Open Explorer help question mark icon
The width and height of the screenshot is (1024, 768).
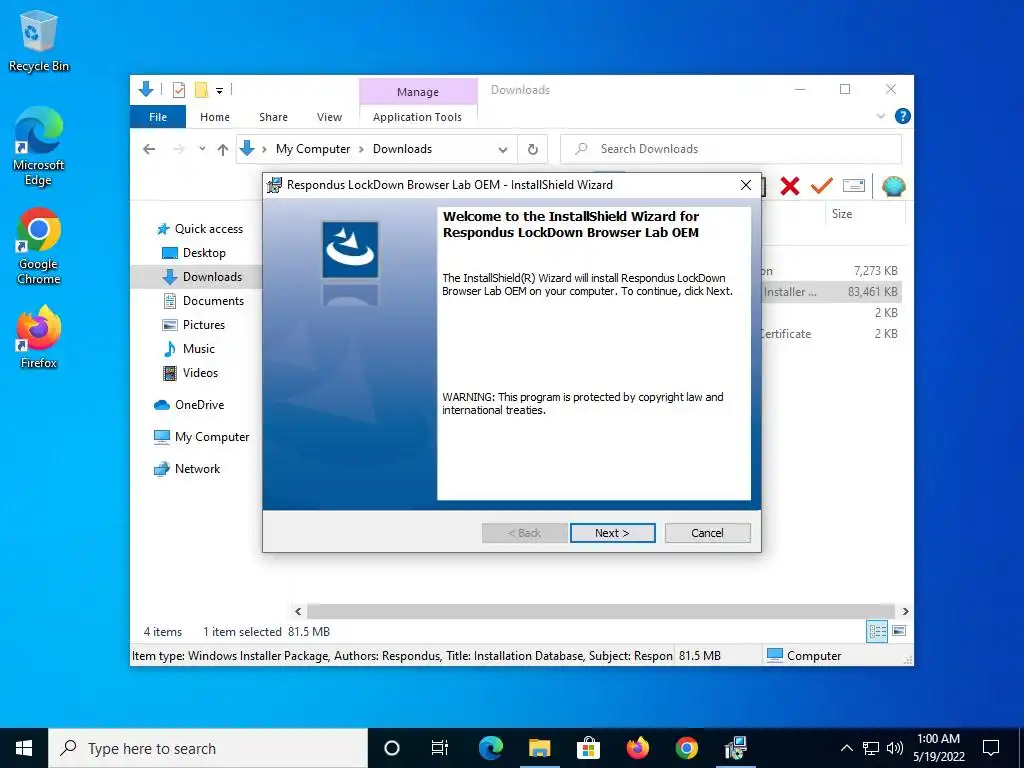click(x=903, y=116)
